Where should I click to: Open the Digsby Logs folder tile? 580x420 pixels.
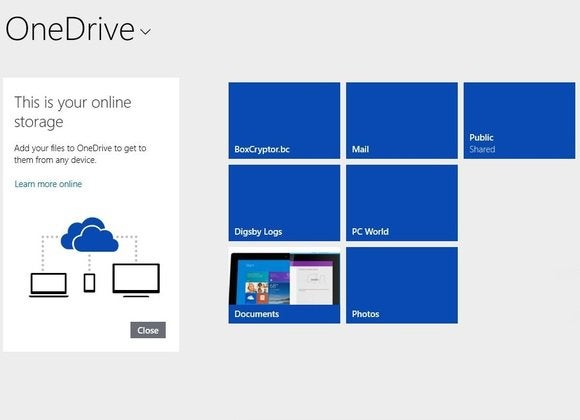pos(284,203)
